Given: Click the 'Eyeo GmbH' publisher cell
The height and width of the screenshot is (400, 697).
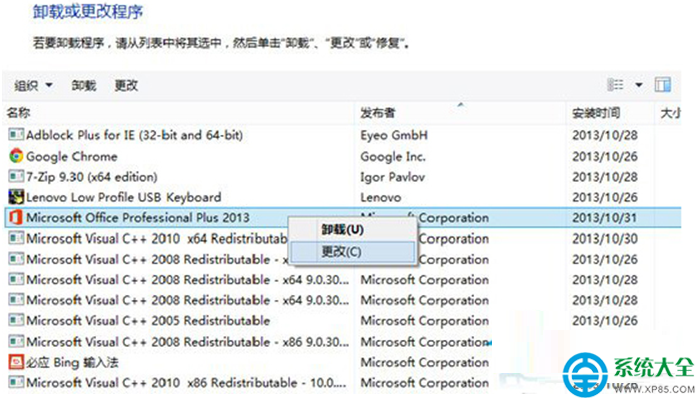Looking at the screenshot, I should [394, 135].
